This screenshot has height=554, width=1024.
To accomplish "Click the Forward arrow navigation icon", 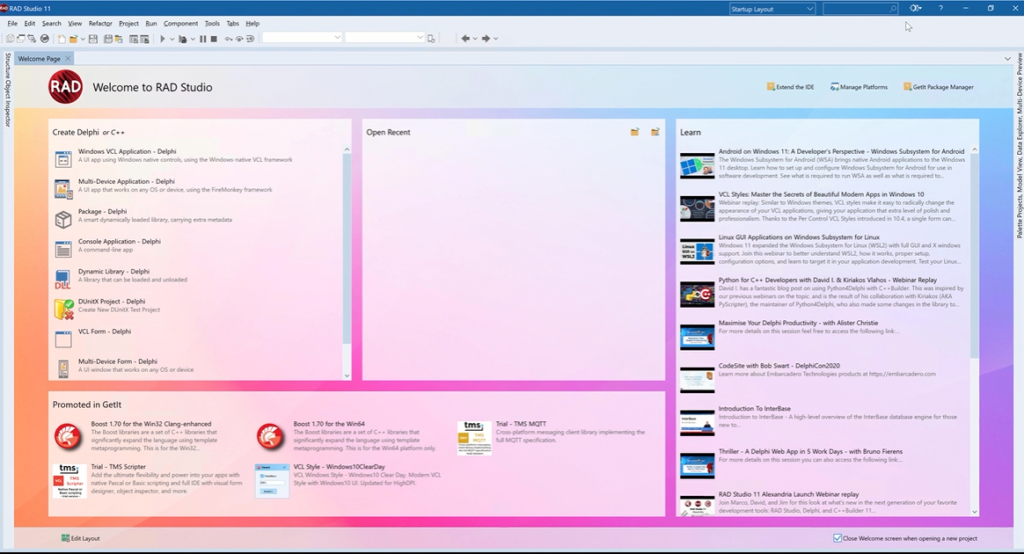I will point(486,39).
